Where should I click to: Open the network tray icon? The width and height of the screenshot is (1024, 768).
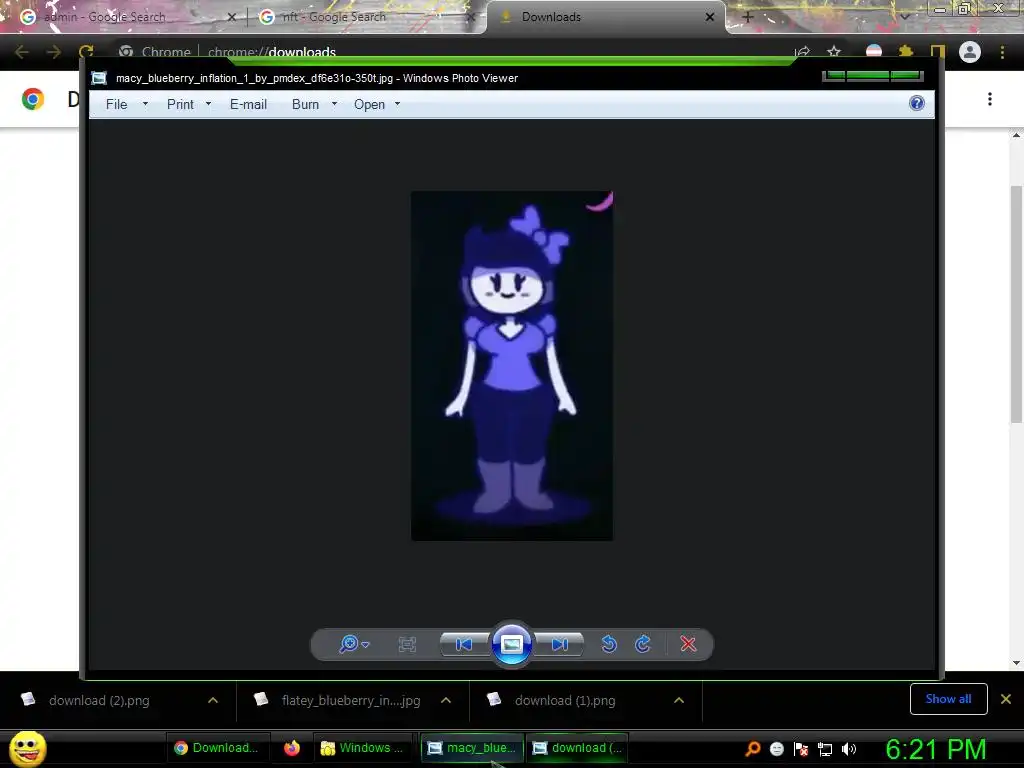click(x=825, y=748)
